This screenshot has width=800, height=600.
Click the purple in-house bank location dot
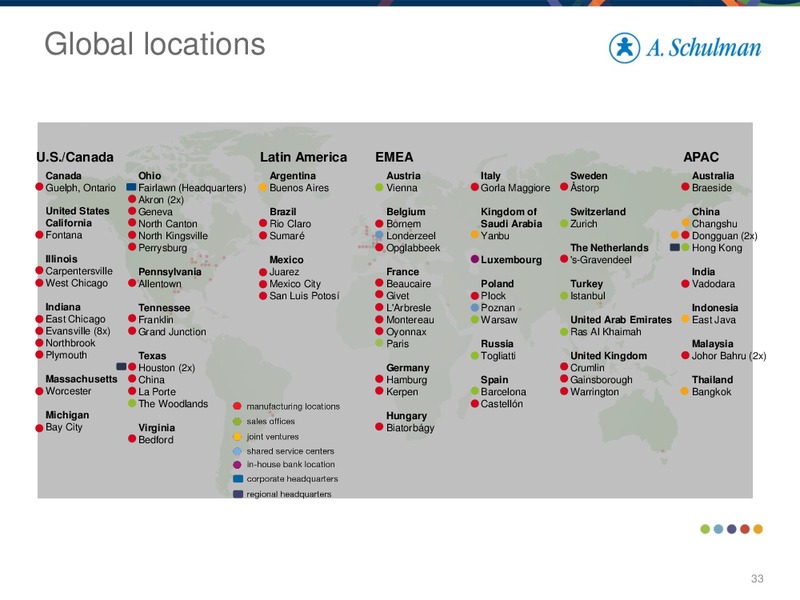click(x=237, y=465)
